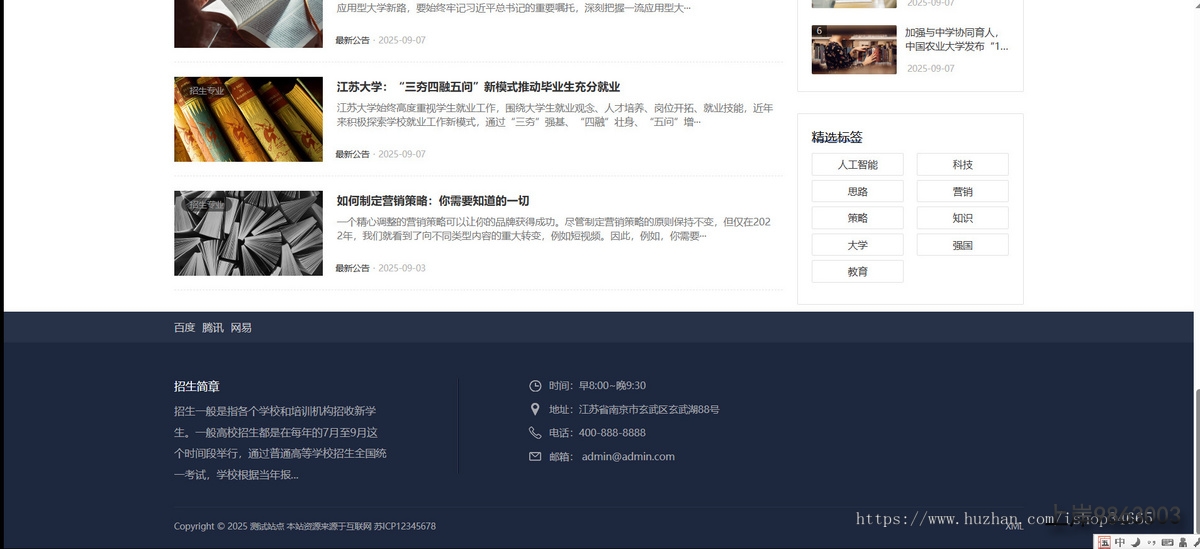Open the 网易 footer link

[x=241, y=328]
